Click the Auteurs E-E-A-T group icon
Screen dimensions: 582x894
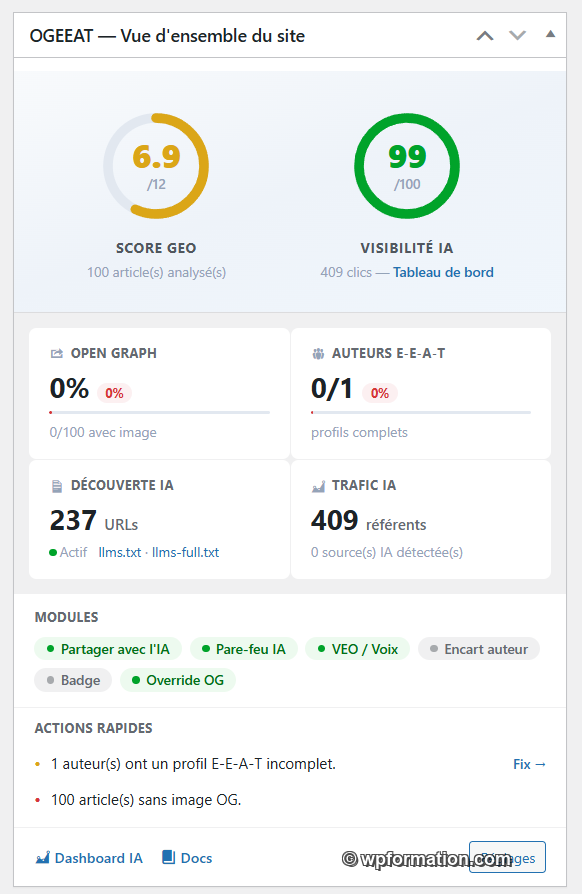pyautogui.click(x=318, y=353)
